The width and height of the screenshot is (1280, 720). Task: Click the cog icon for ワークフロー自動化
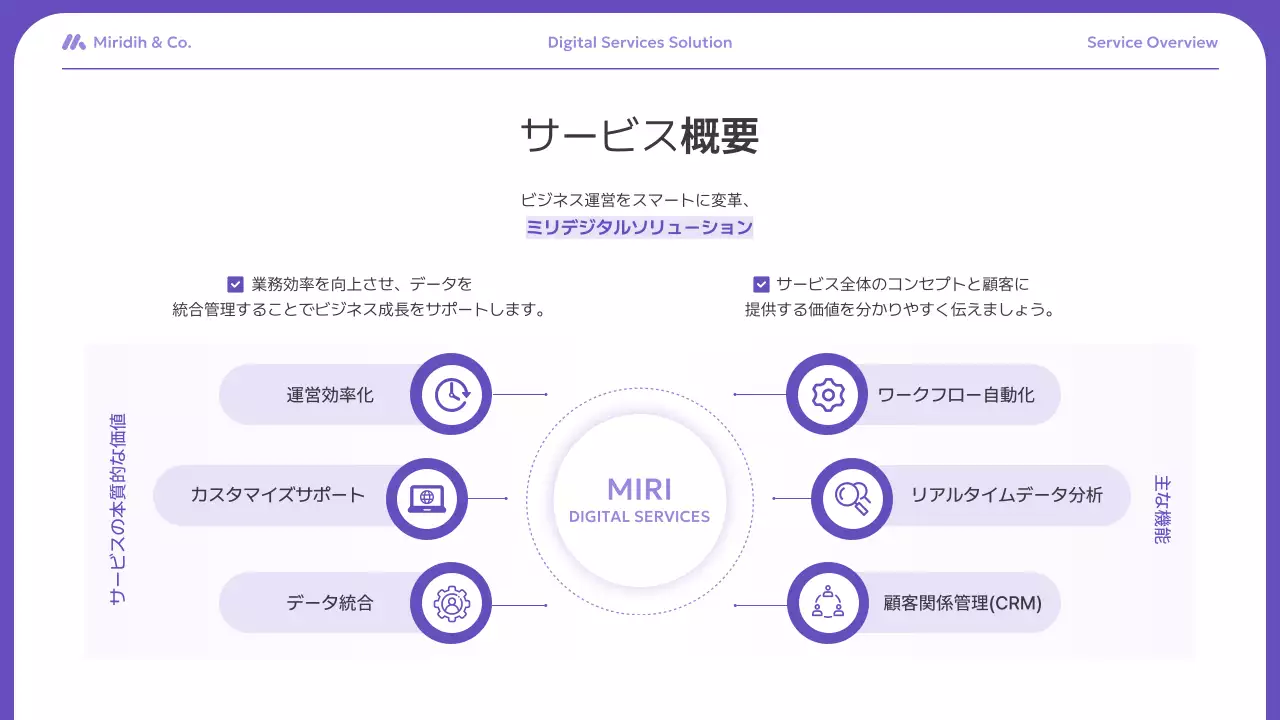(827, 395)
